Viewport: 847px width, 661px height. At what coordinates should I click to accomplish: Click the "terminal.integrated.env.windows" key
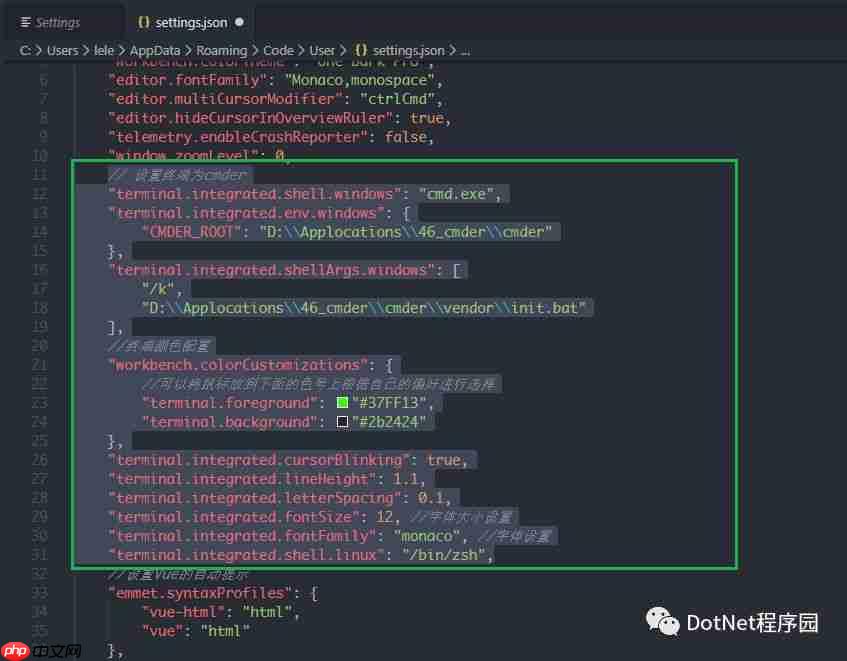[246, 213]
